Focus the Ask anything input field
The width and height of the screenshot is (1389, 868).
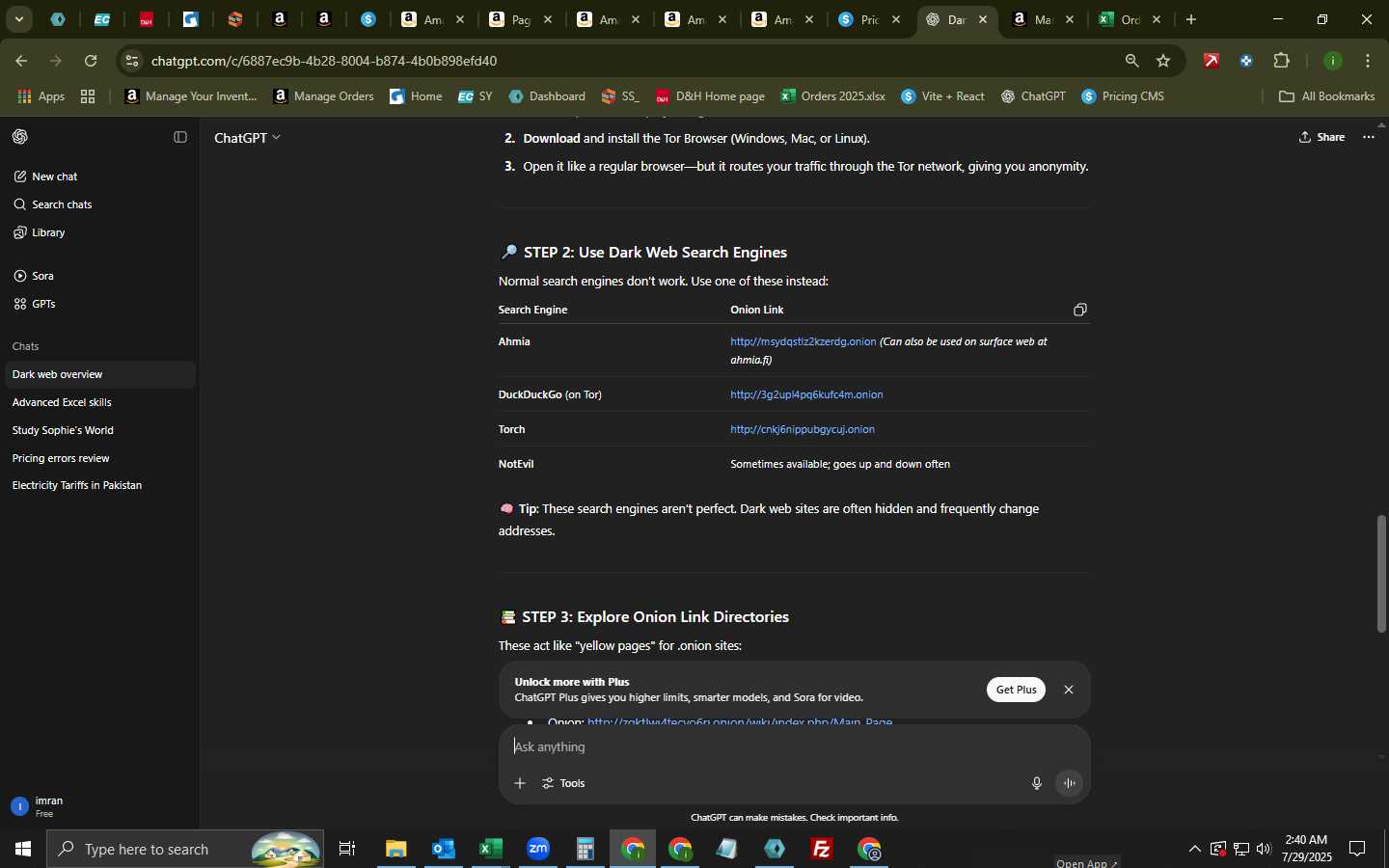(794, 746)
